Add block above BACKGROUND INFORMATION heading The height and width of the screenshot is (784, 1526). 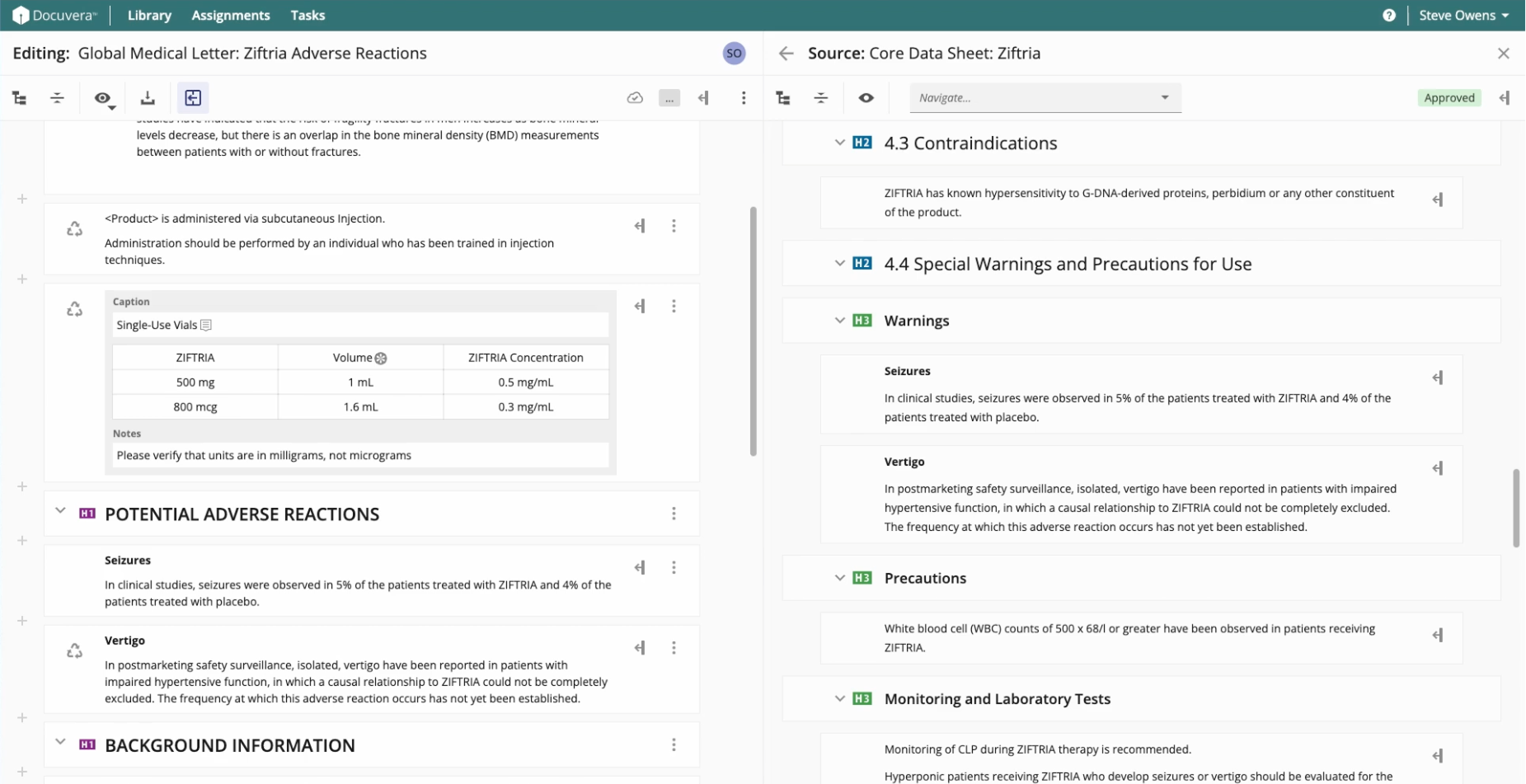22,718
